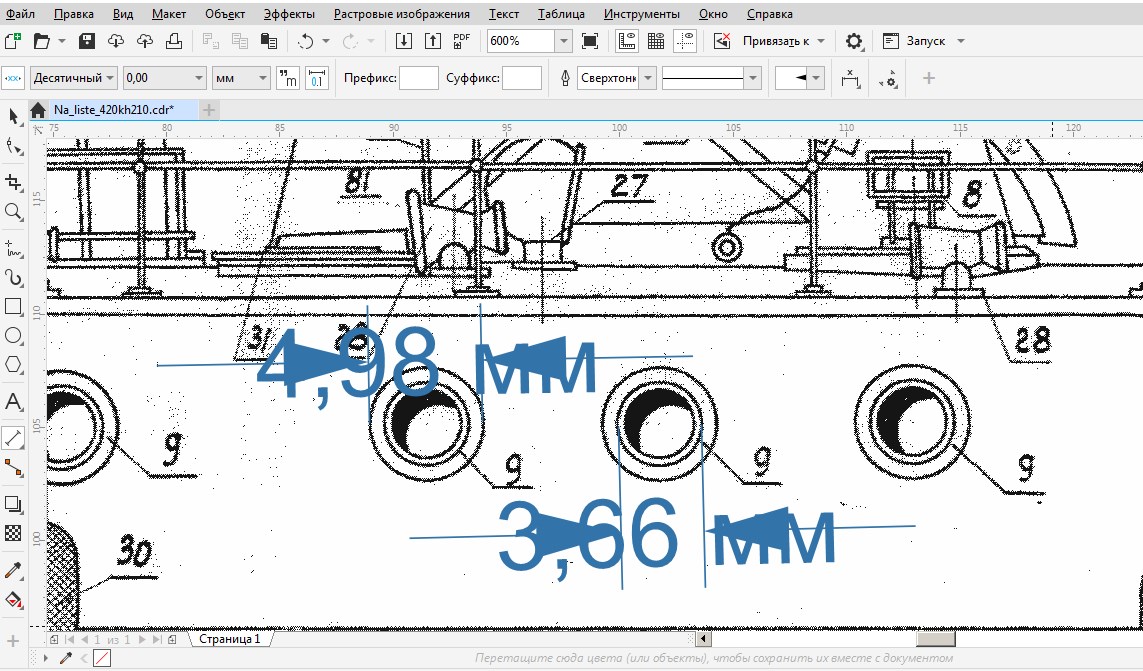This screenshot has height=671, width=1143.
Task: Select the Drop Shadow tool
Action: [13, 504]
